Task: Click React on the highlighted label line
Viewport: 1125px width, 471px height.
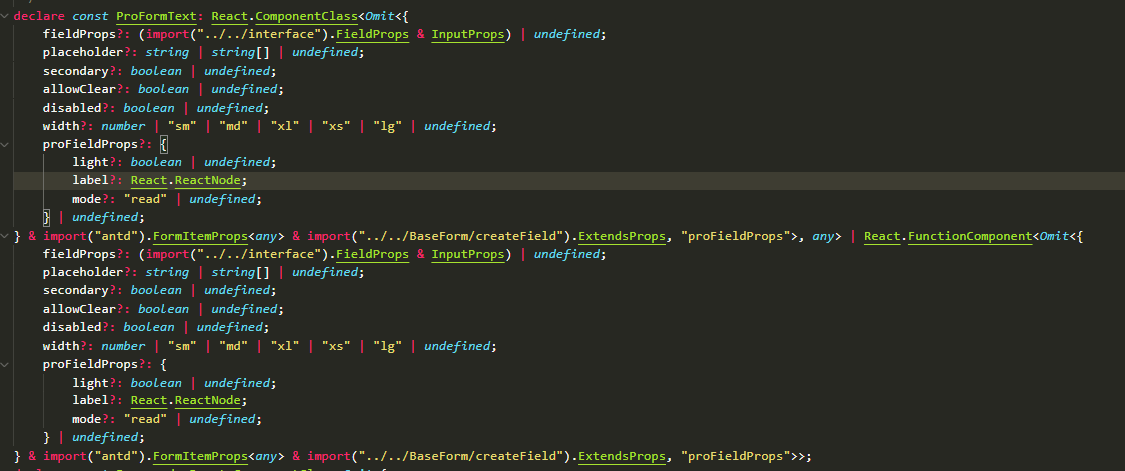Action: pyautogui.click(x=149, y=181)
